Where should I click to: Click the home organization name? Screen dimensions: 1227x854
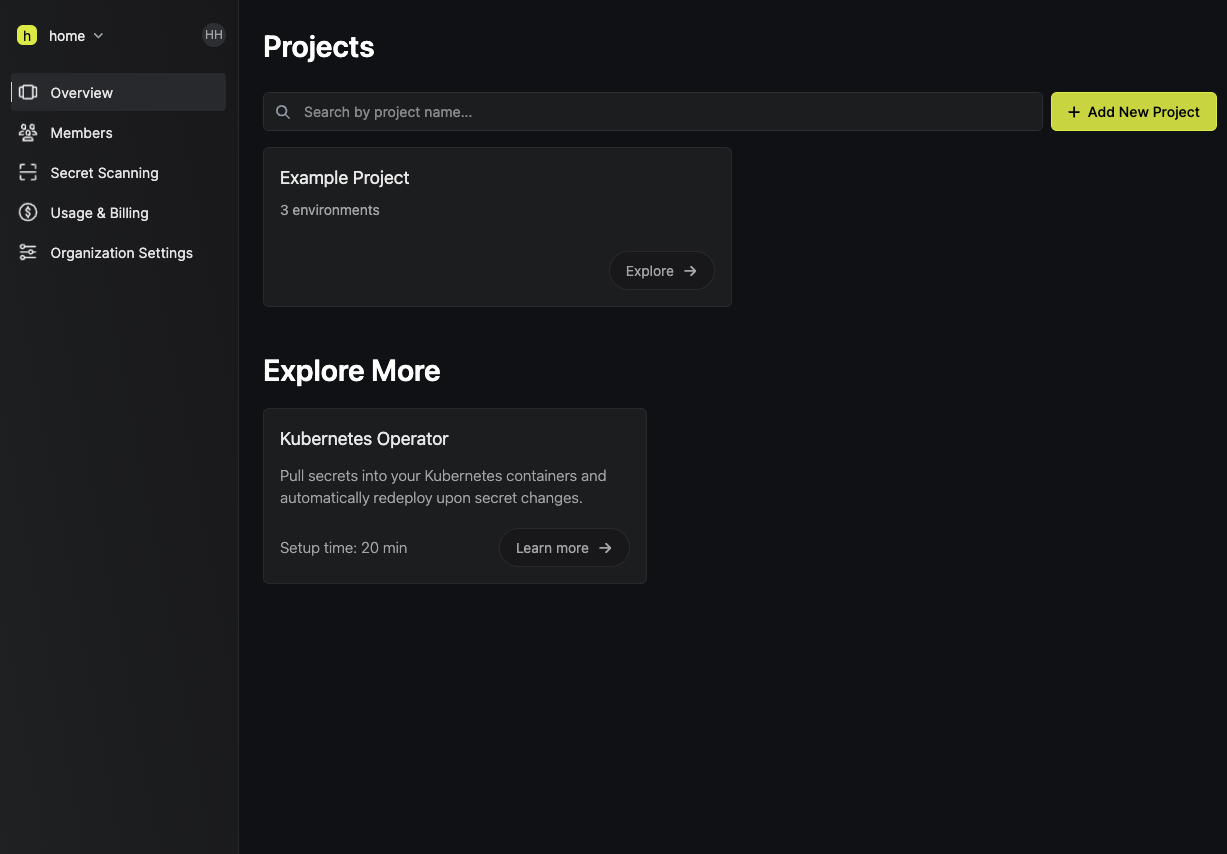pyautogui.click(x=67, y=36)
